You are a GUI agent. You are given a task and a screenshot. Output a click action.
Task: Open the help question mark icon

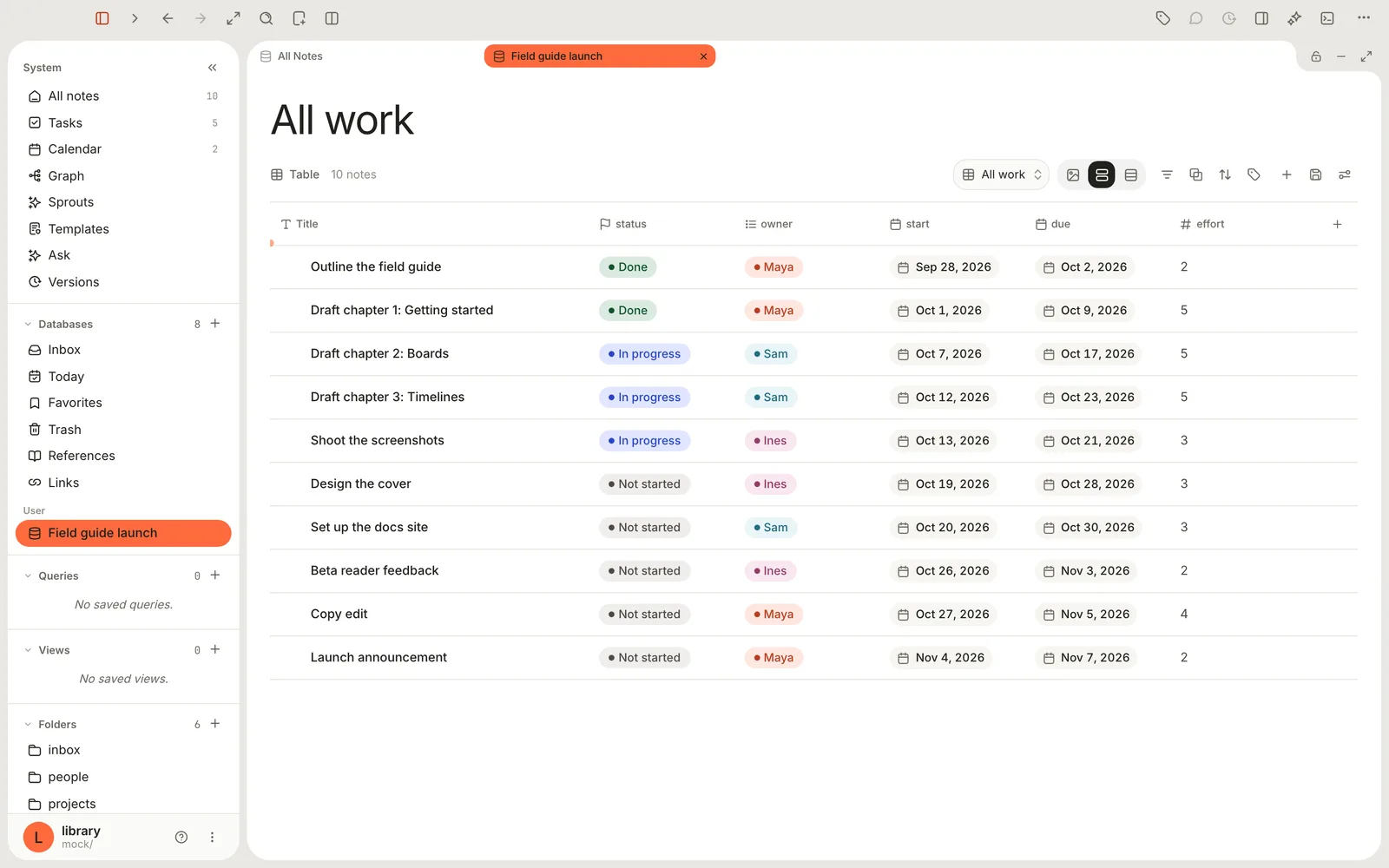pos(181,838)
